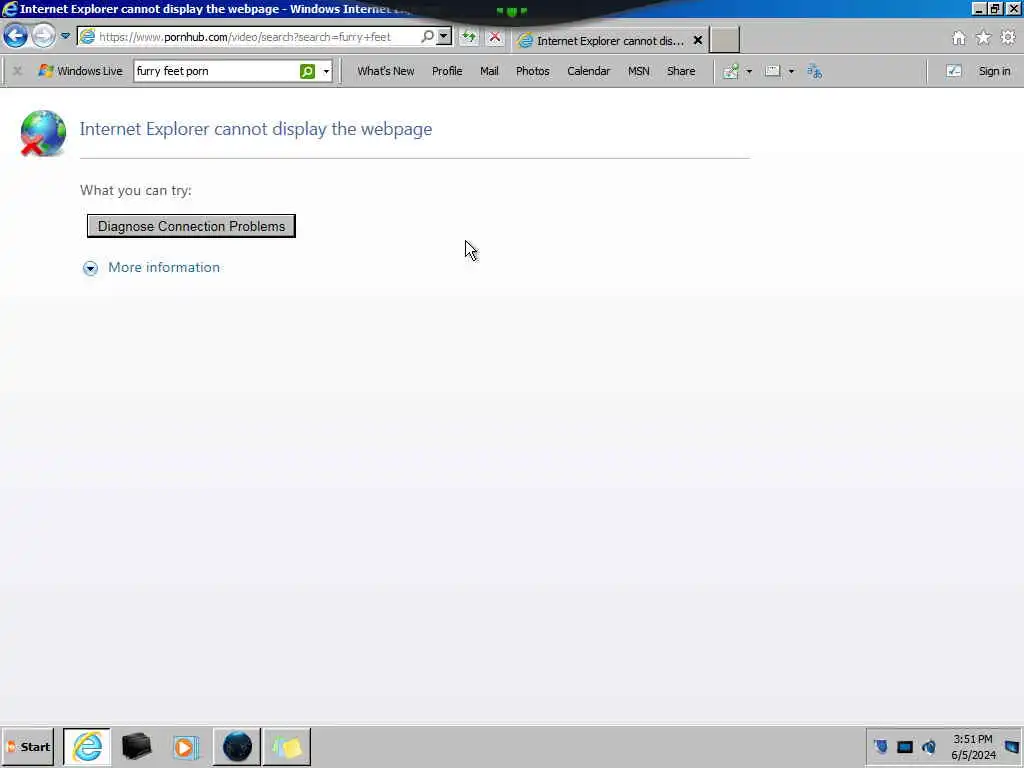Viewport: 1024px width, 768px height.
Task: Click the checkmark icon left of Sign in
Action: point(953,71)
